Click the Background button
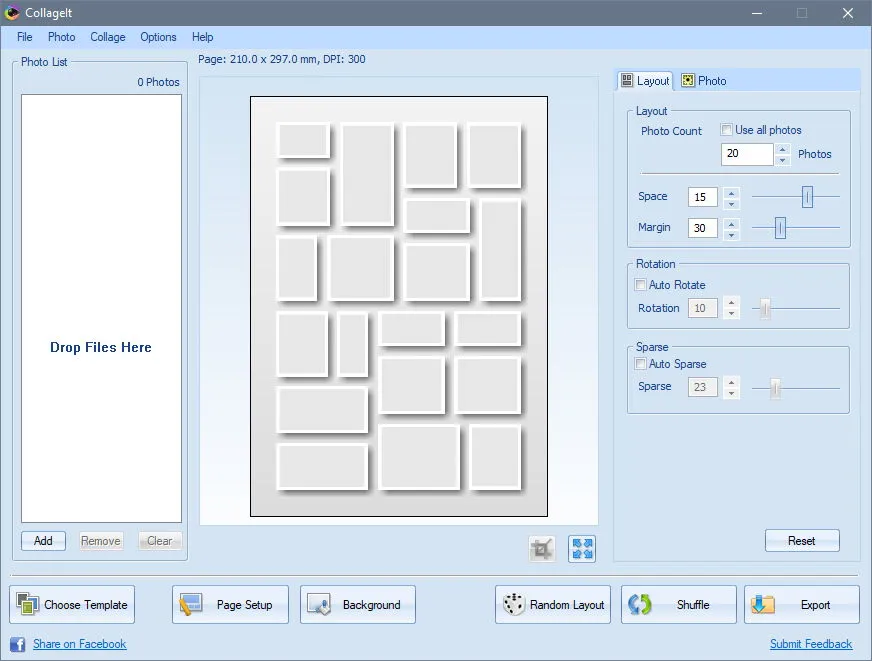Image resolution: width=872 pixels, height=661 pixels. (x=358, y=604)
